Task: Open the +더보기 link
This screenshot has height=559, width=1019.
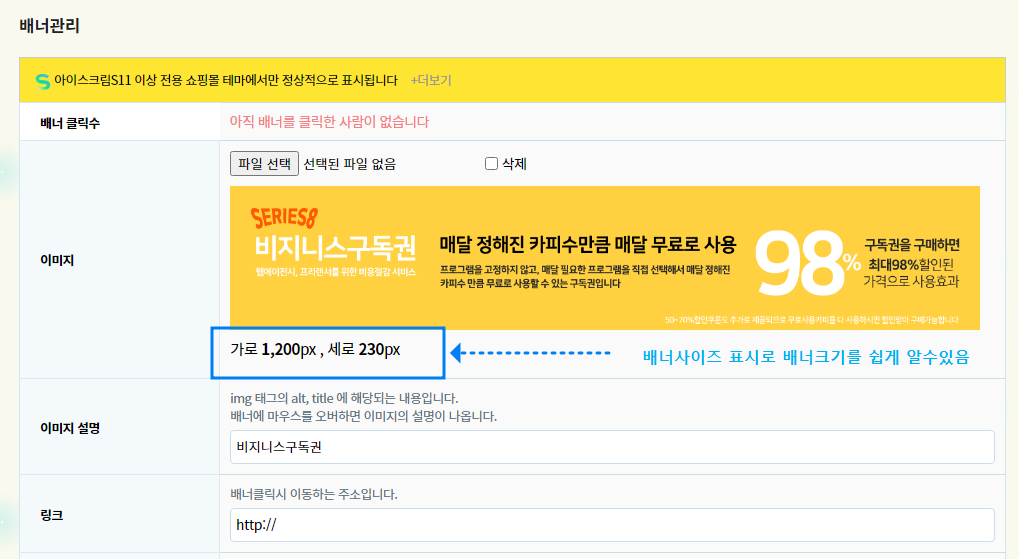Action: click(x=430, y=80)
